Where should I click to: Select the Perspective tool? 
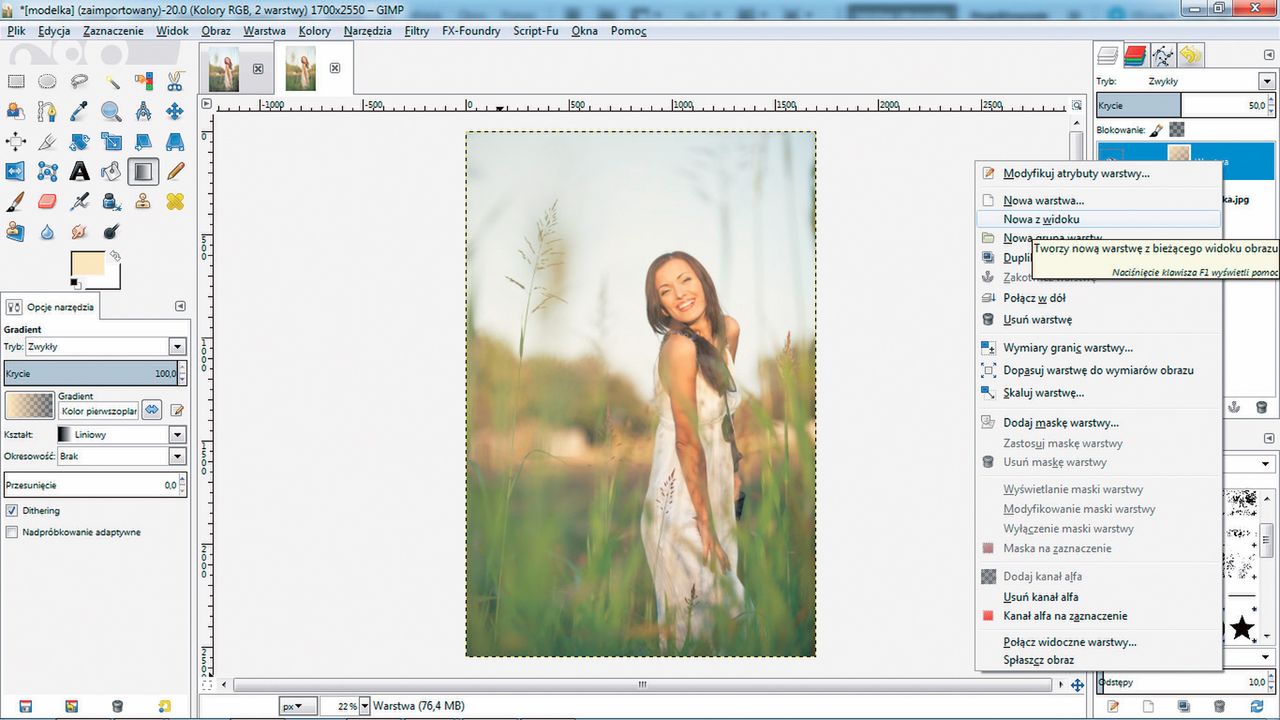point(175,141)
